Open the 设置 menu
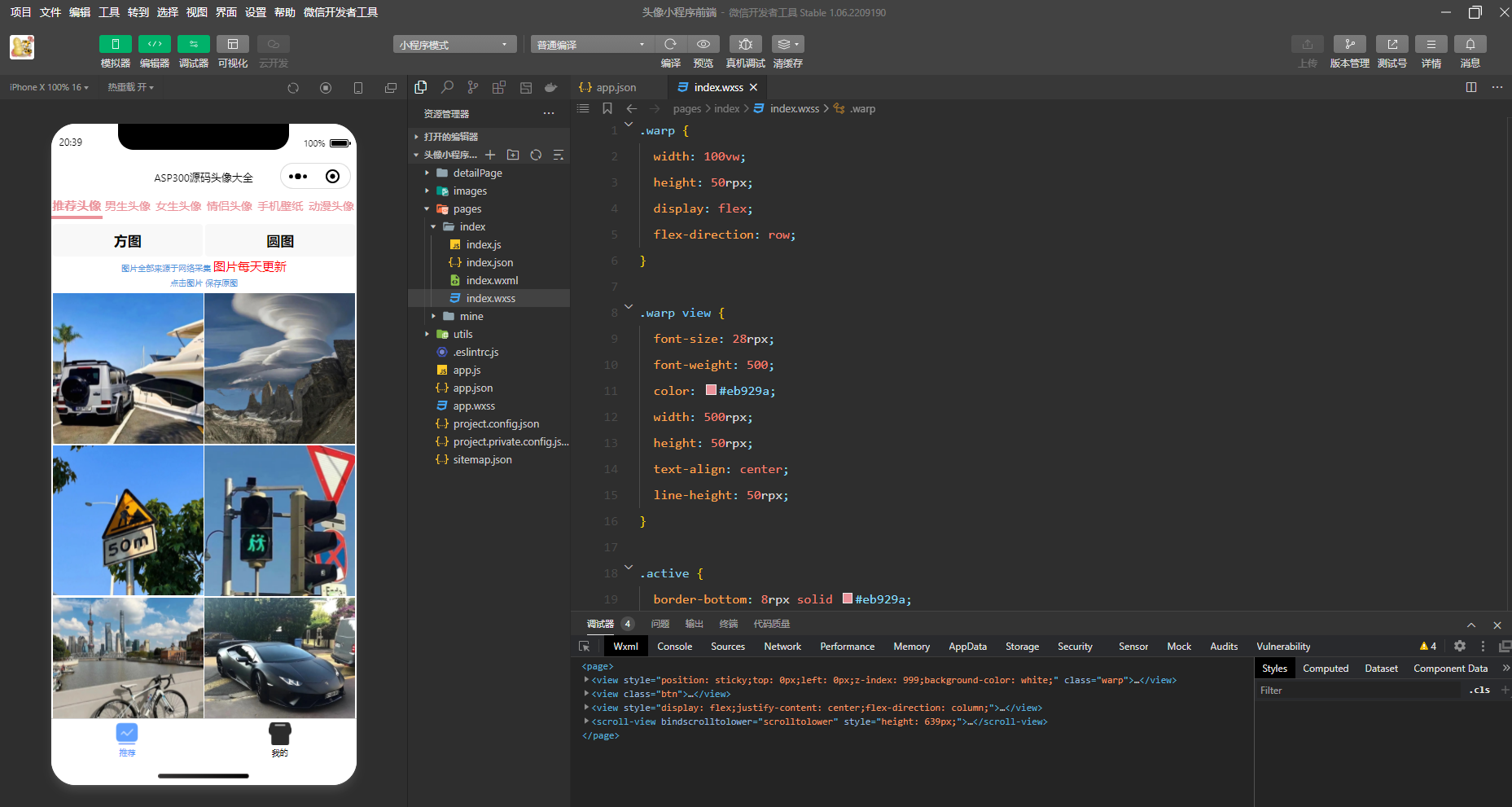The height and width of the screenshot is (807, 1512). pyautogui.click(x=256, y=12)
